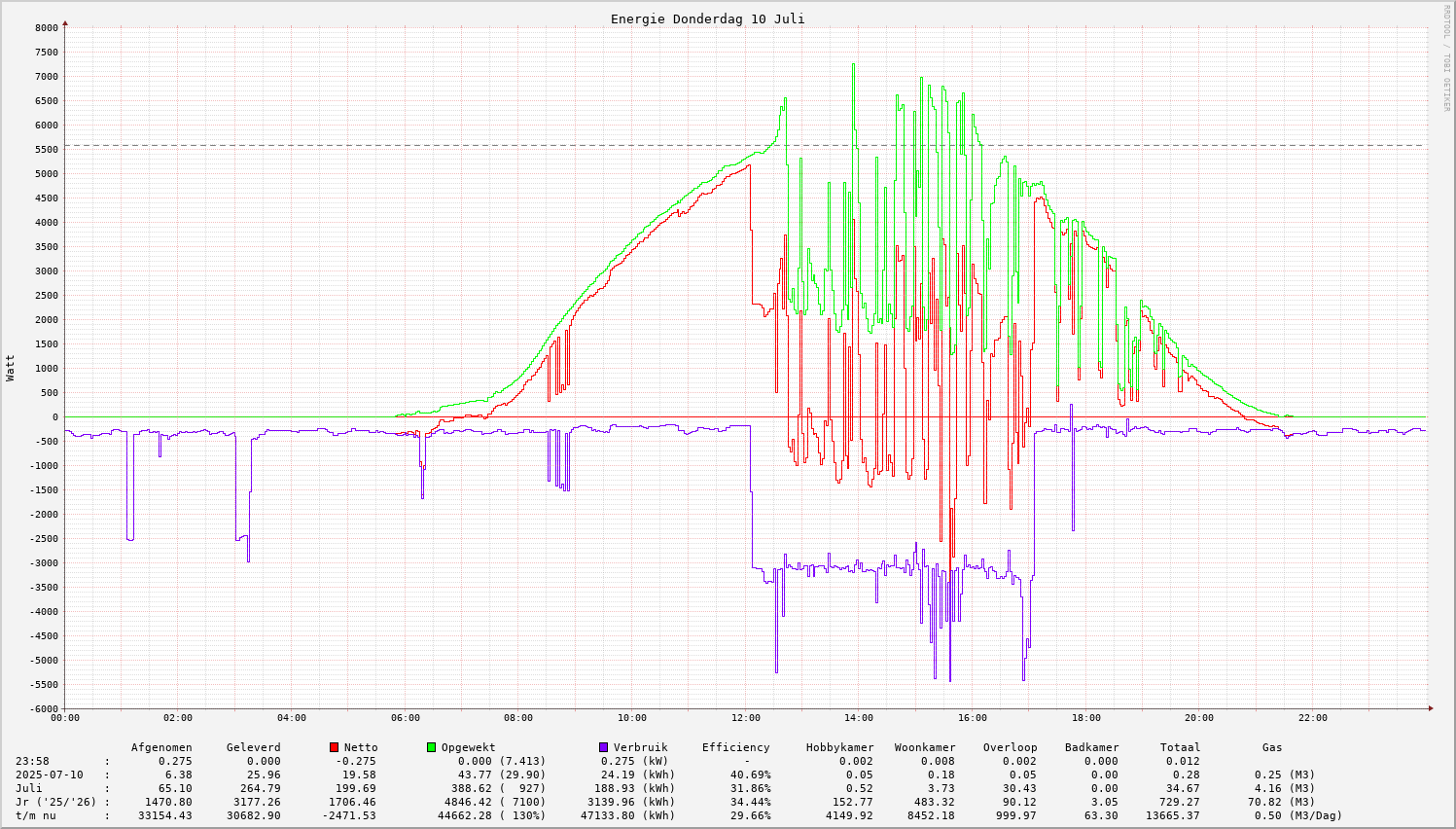This screenshot has height=829, width=1456.
Task: Click the chart title Energie Donderdag 10 Juli
Action: point(707,18)
